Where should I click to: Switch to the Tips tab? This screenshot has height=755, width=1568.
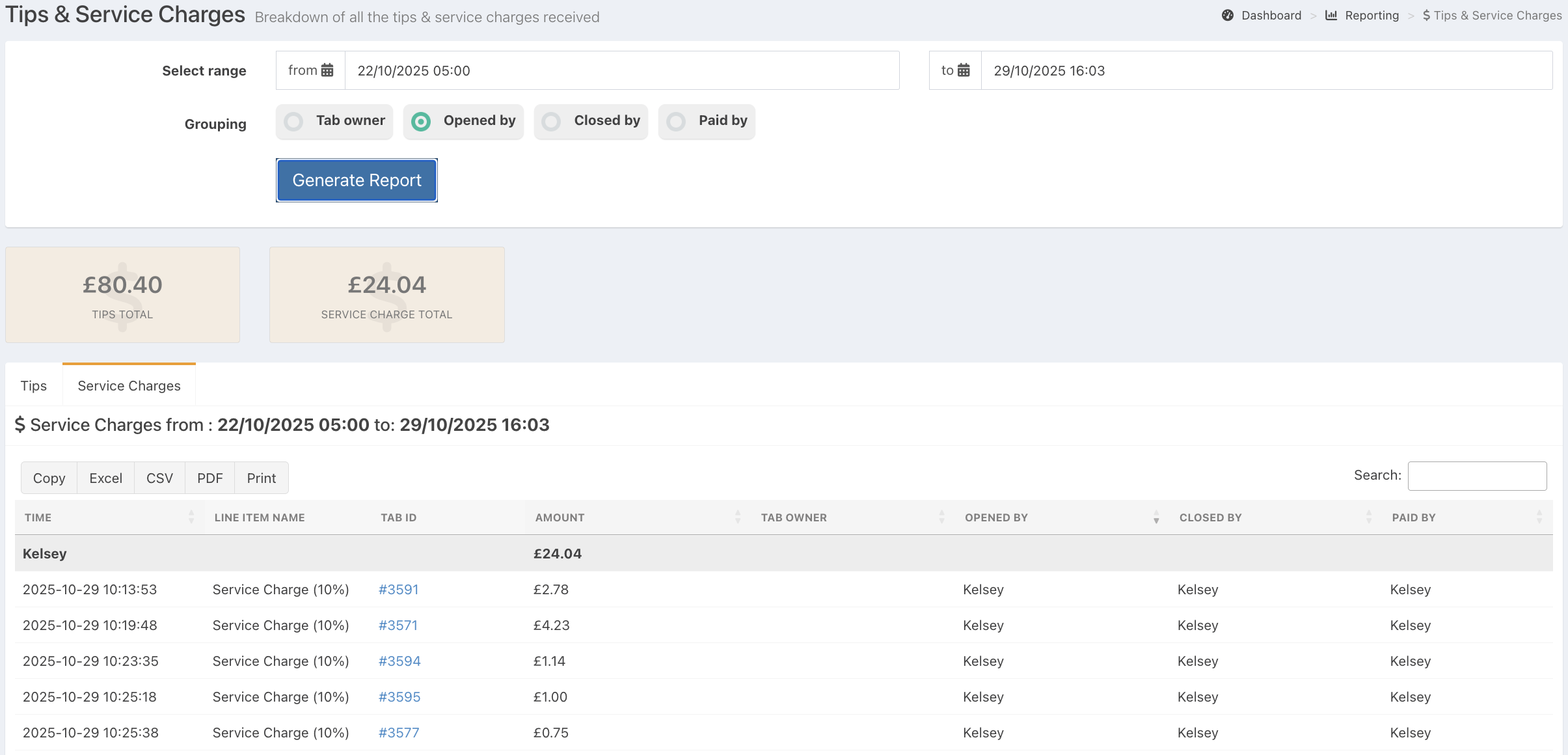point(34,386)
